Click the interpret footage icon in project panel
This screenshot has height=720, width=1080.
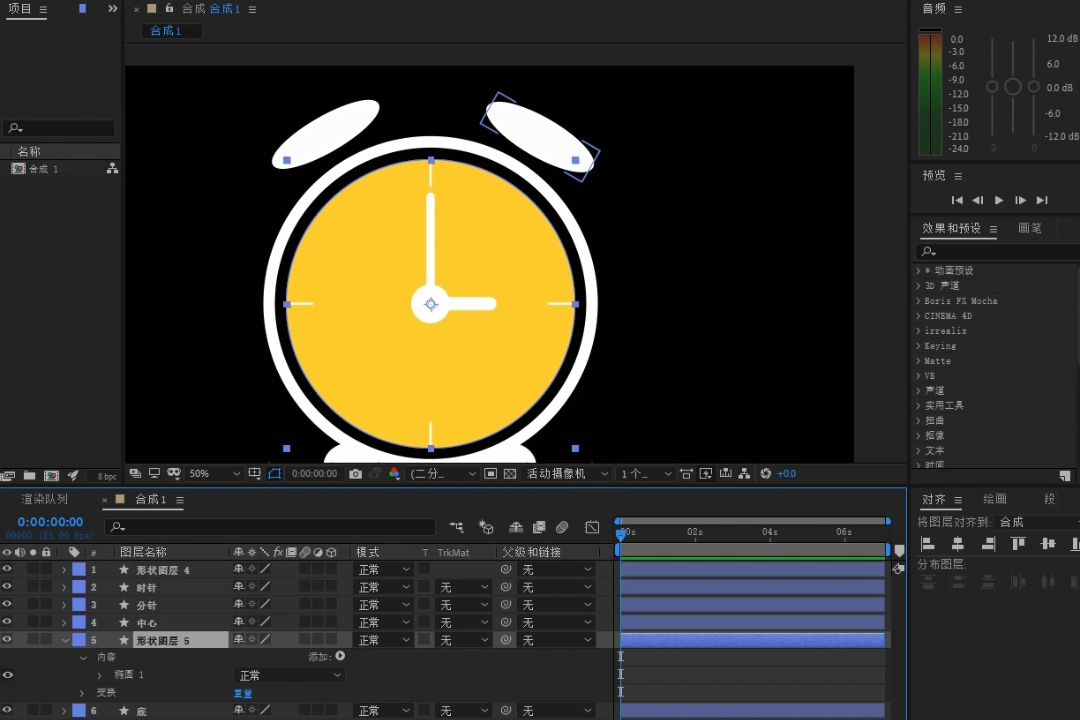pyautogui.click(x=8, y=475)
